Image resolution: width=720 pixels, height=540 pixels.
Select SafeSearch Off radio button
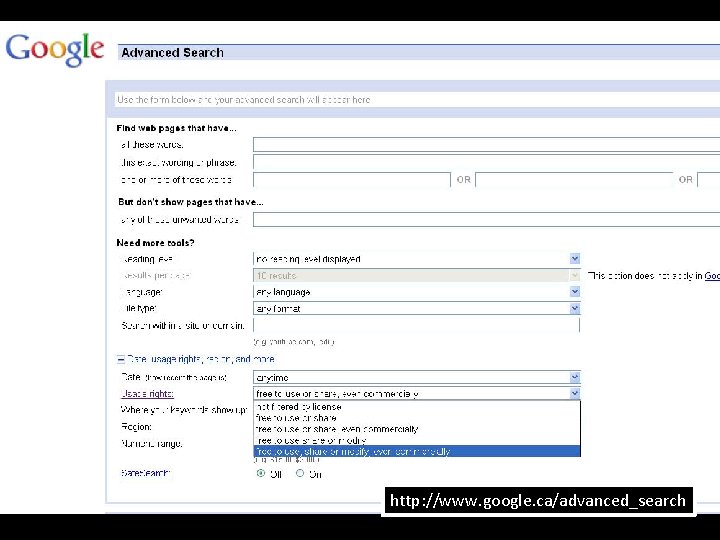(261, 473)
